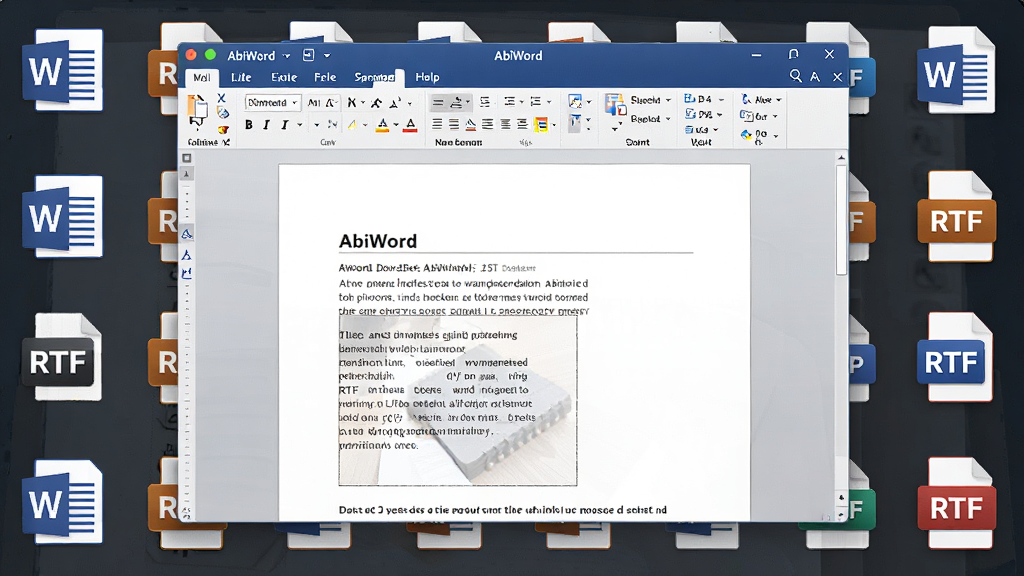
Task: Click the highlighter pen icon
Action: click(x=352, y=124)
